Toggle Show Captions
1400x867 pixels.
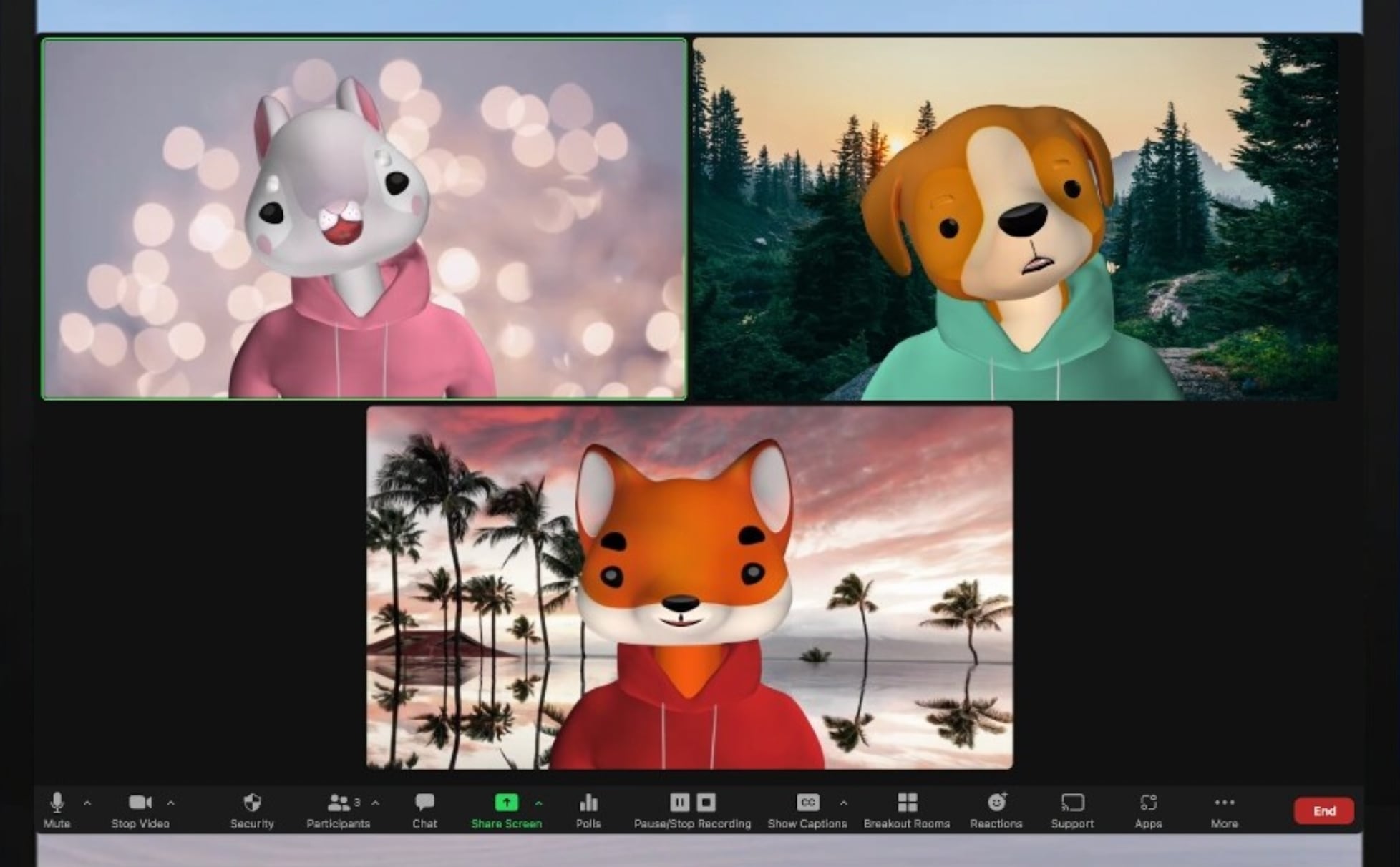coord(807,803)
